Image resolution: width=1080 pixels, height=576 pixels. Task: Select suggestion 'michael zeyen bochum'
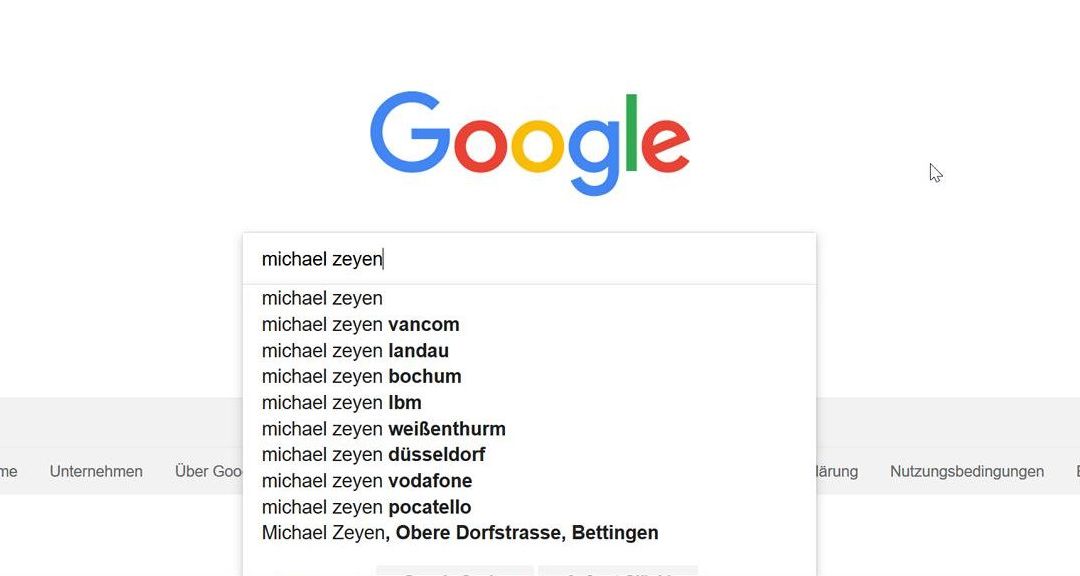[530, 377]
